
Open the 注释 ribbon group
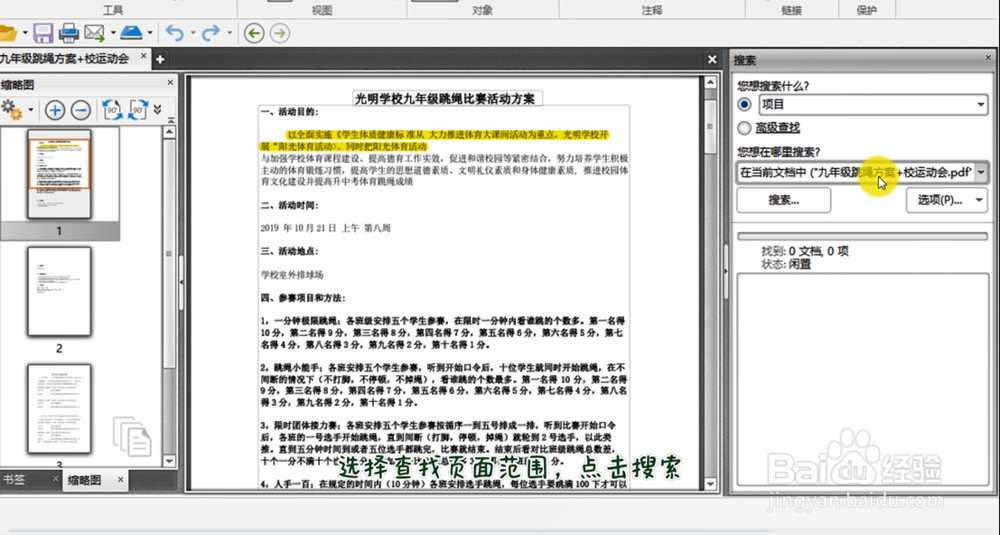652,10
